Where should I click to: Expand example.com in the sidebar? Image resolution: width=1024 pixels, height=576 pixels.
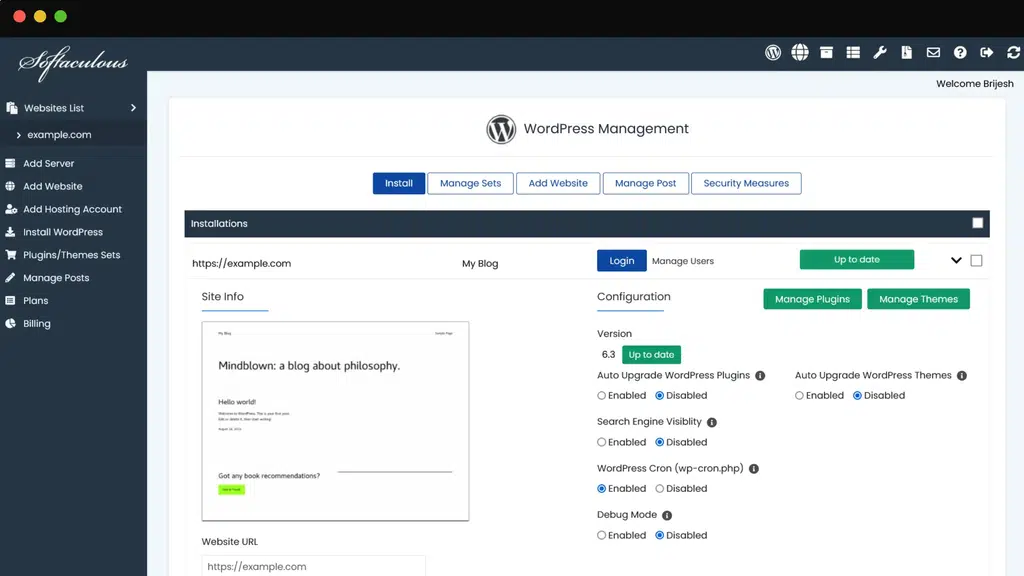coord(18,135)
